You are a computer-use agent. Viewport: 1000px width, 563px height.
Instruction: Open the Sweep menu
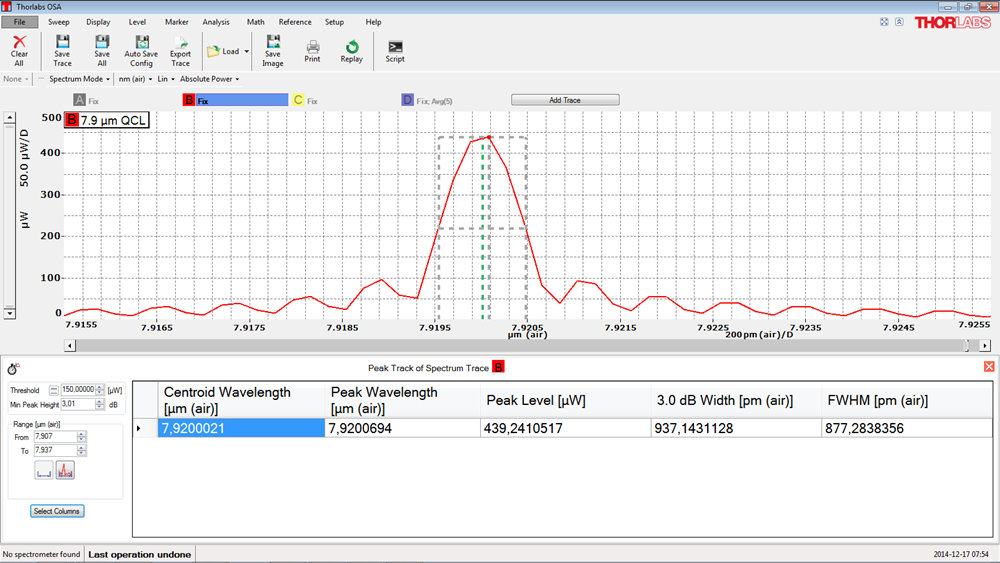click(x=59, y=22)
